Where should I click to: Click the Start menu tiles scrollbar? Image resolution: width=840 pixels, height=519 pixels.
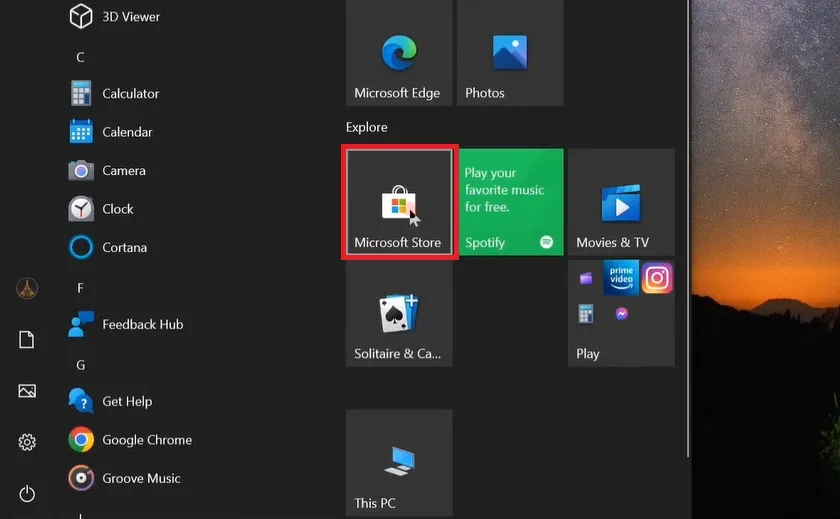[x=688, y=229]
